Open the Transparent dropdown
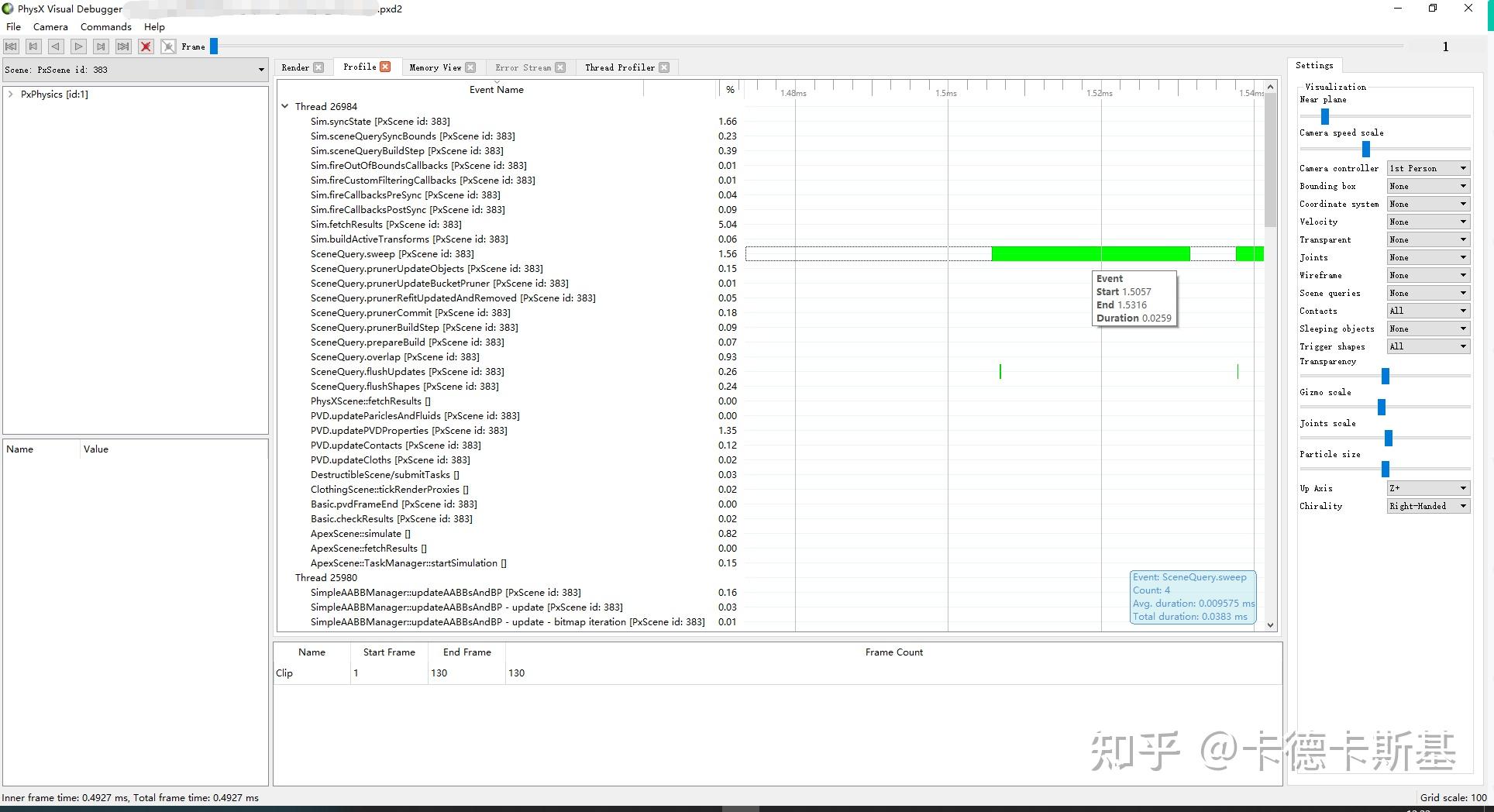 click(1428, 239)
